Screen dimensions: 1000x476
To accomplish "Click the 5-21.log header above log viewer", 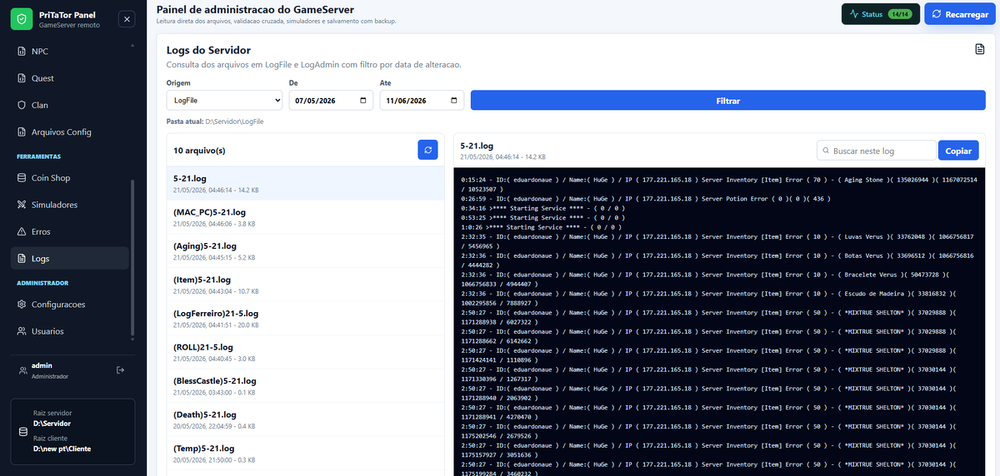I will point(477,146).
